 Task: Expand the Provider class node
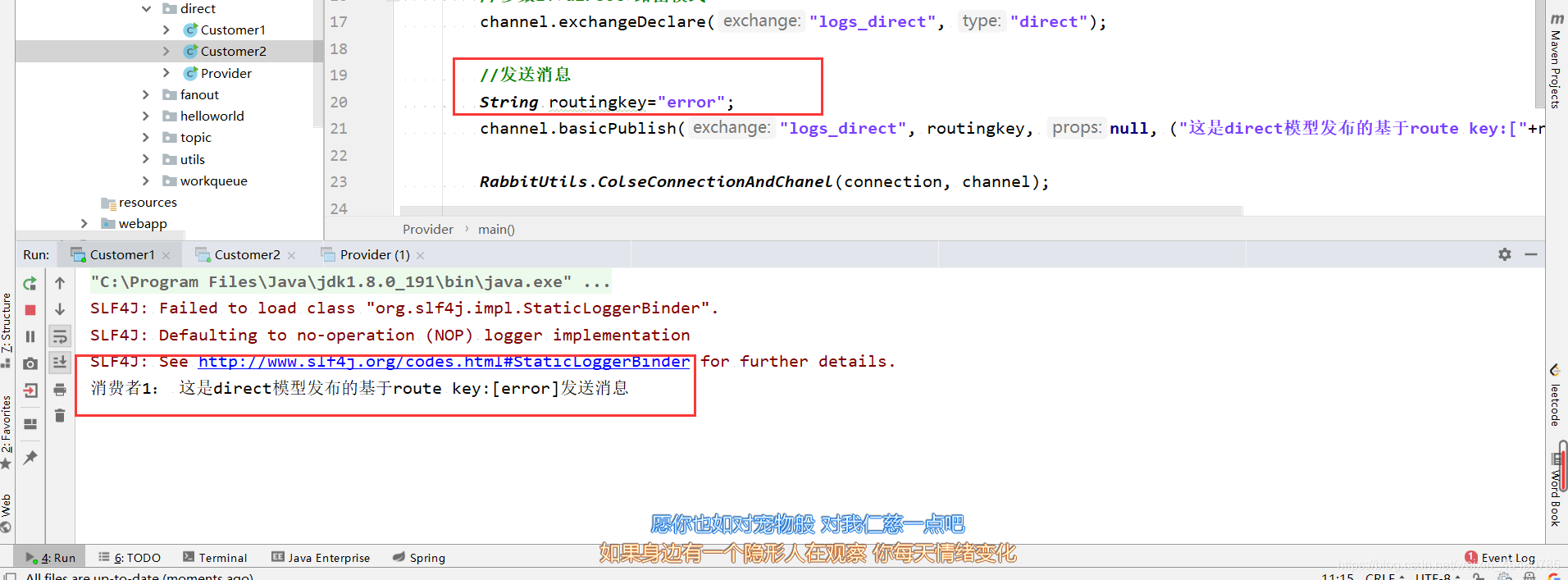click(166, 73)
